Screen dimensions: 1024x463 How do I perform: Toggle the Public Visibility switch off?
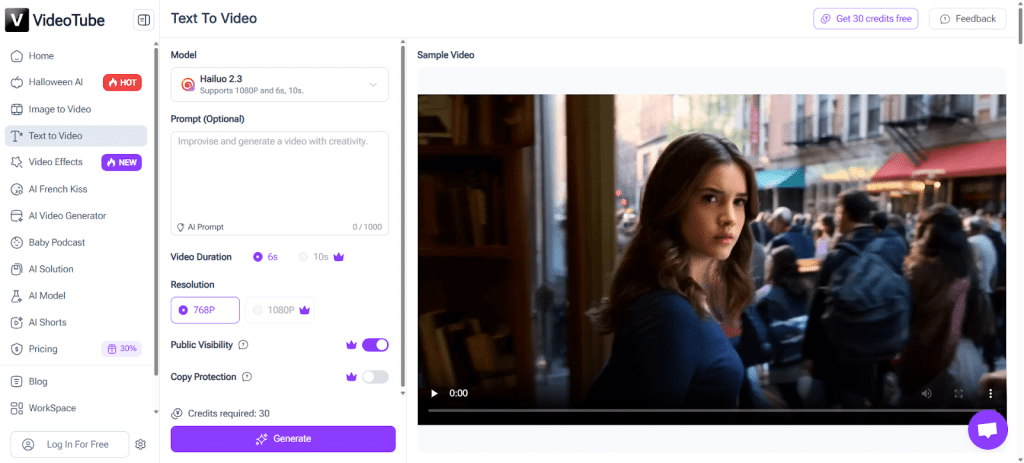tap(375, 345)
